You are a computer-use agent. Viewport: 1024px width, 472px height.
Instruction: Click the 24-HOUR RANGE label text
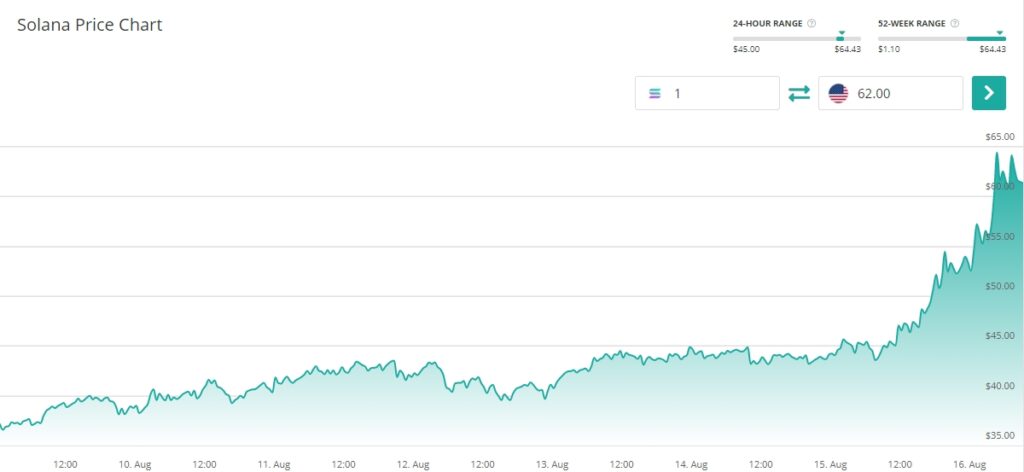pos(767,23)
